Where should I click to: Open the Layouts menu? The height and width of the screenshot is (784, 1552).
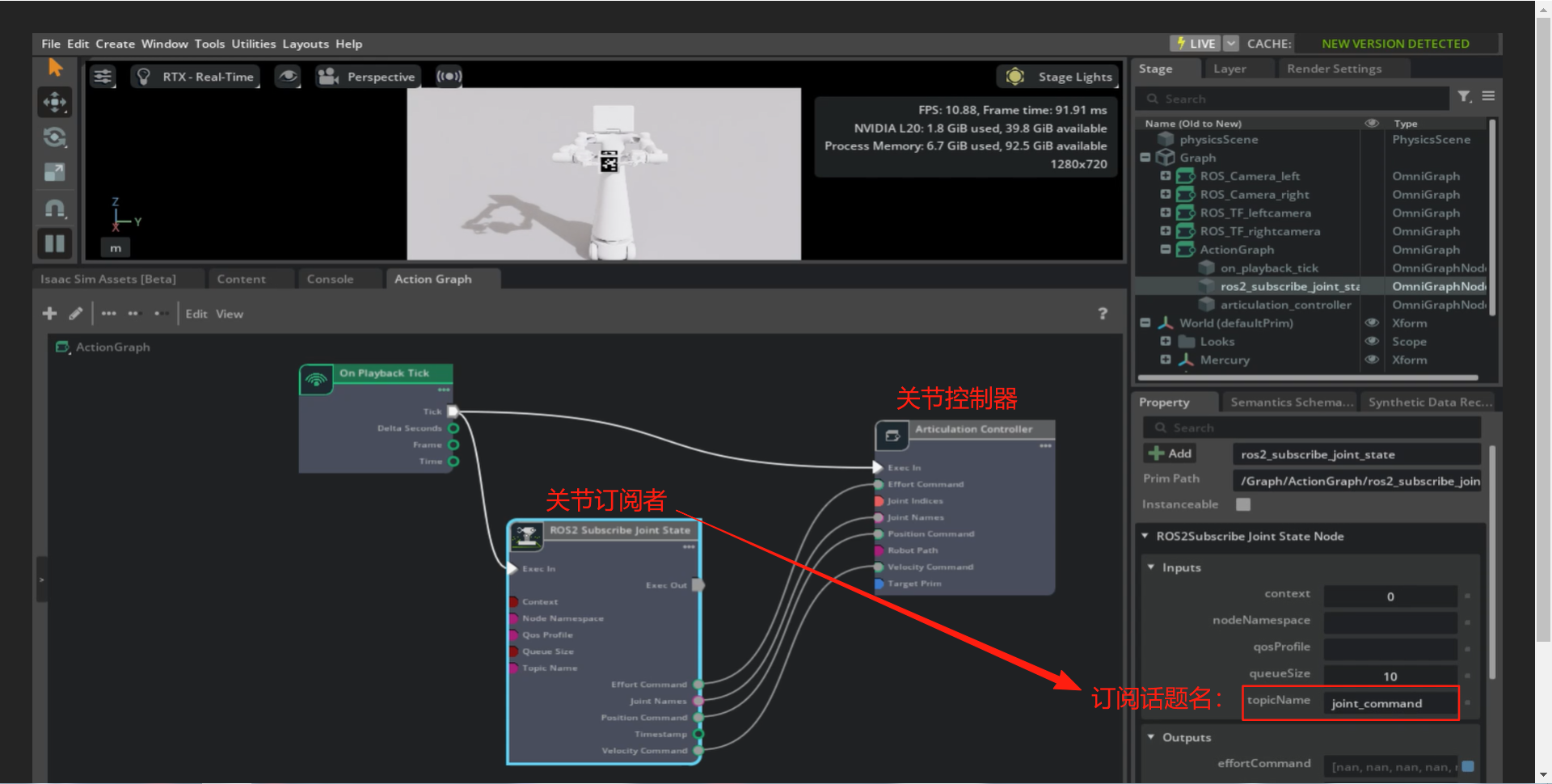tap(306, 44)
